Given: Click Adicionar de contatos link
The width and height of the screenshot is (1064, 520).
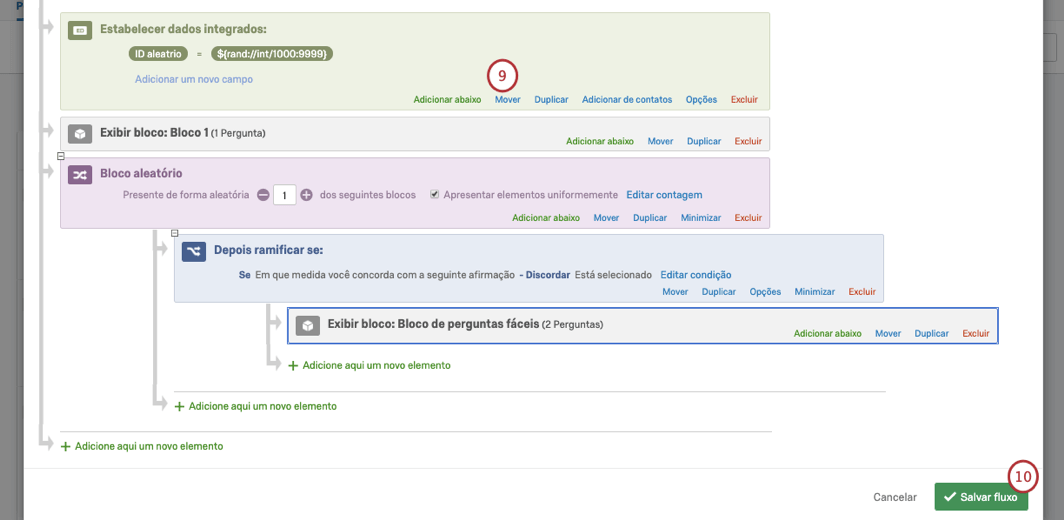Looking at the screenshot, I should 627,100.
